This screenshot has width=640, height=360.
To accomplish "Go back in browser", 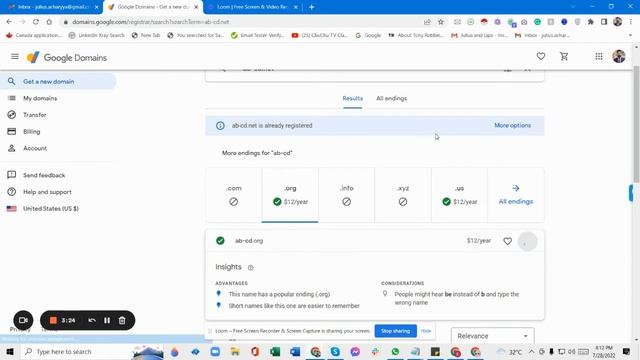I will 9,22.
